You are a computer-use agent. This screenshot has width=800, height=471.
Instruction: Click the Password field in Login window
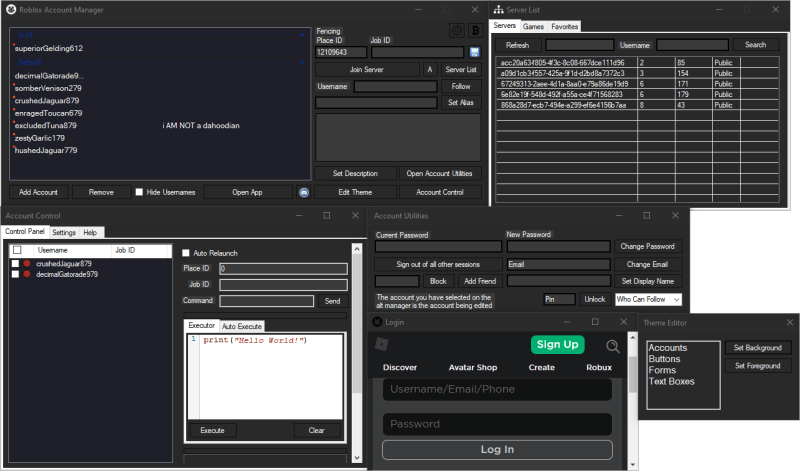click(497, 424)
